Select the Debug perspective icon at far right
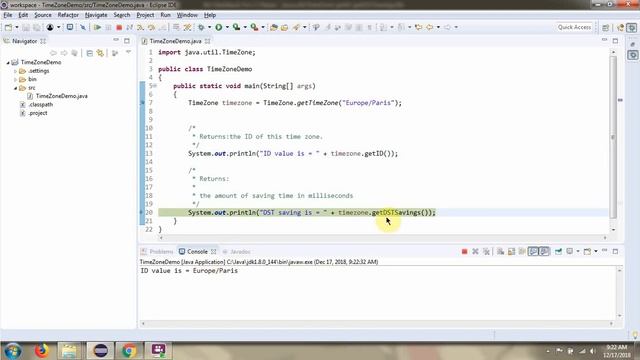 click(x=632, y=27)
